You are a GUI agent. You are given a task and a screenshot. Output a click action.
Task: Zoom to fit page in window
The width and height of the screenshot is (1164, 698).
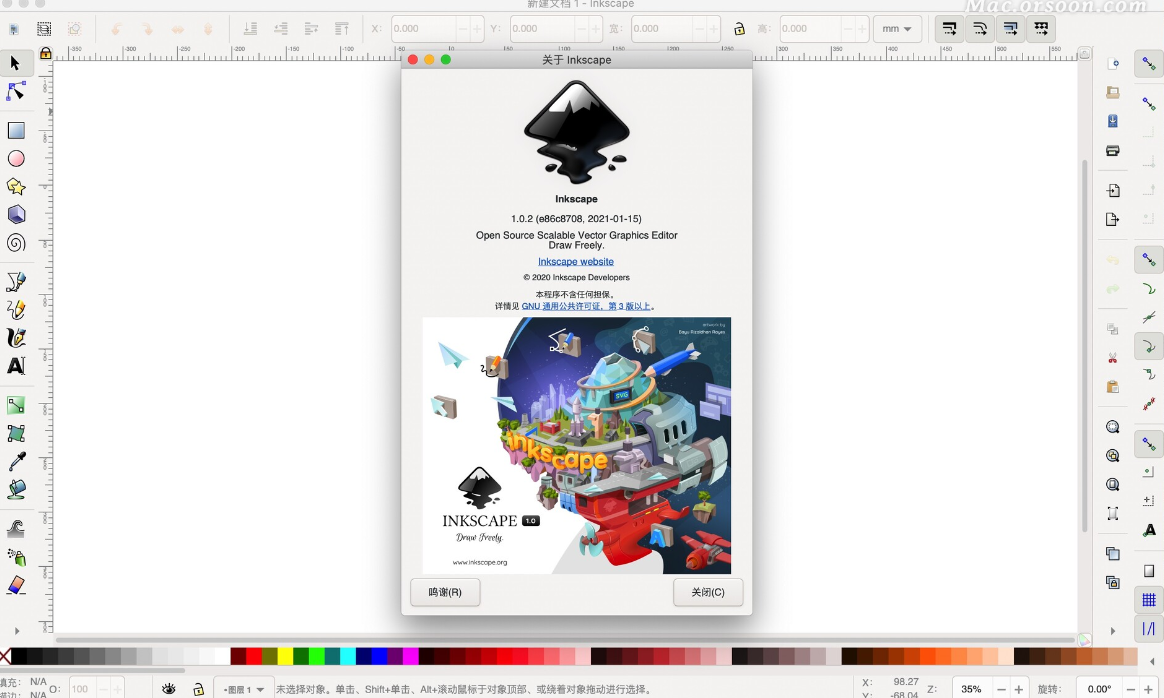point(1112,484)
